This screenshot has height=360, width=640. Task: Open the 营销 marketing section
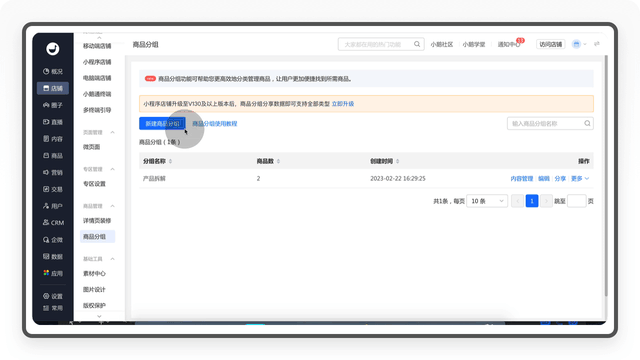53,172
